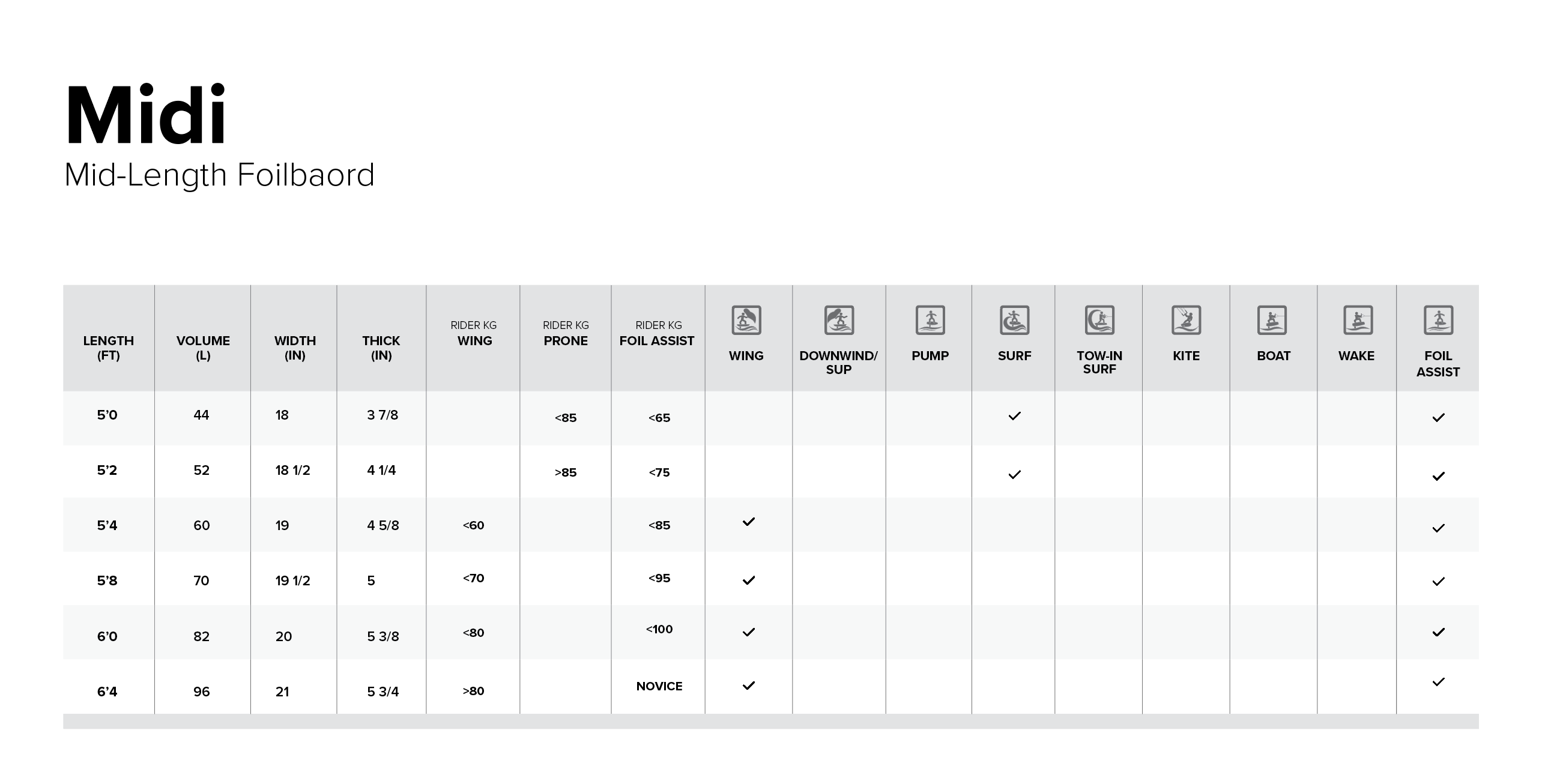Image resolution: width=1542 pixels, height=784 pixels.
Task: Click the Foil Assist column icon
Action: 1439,320
